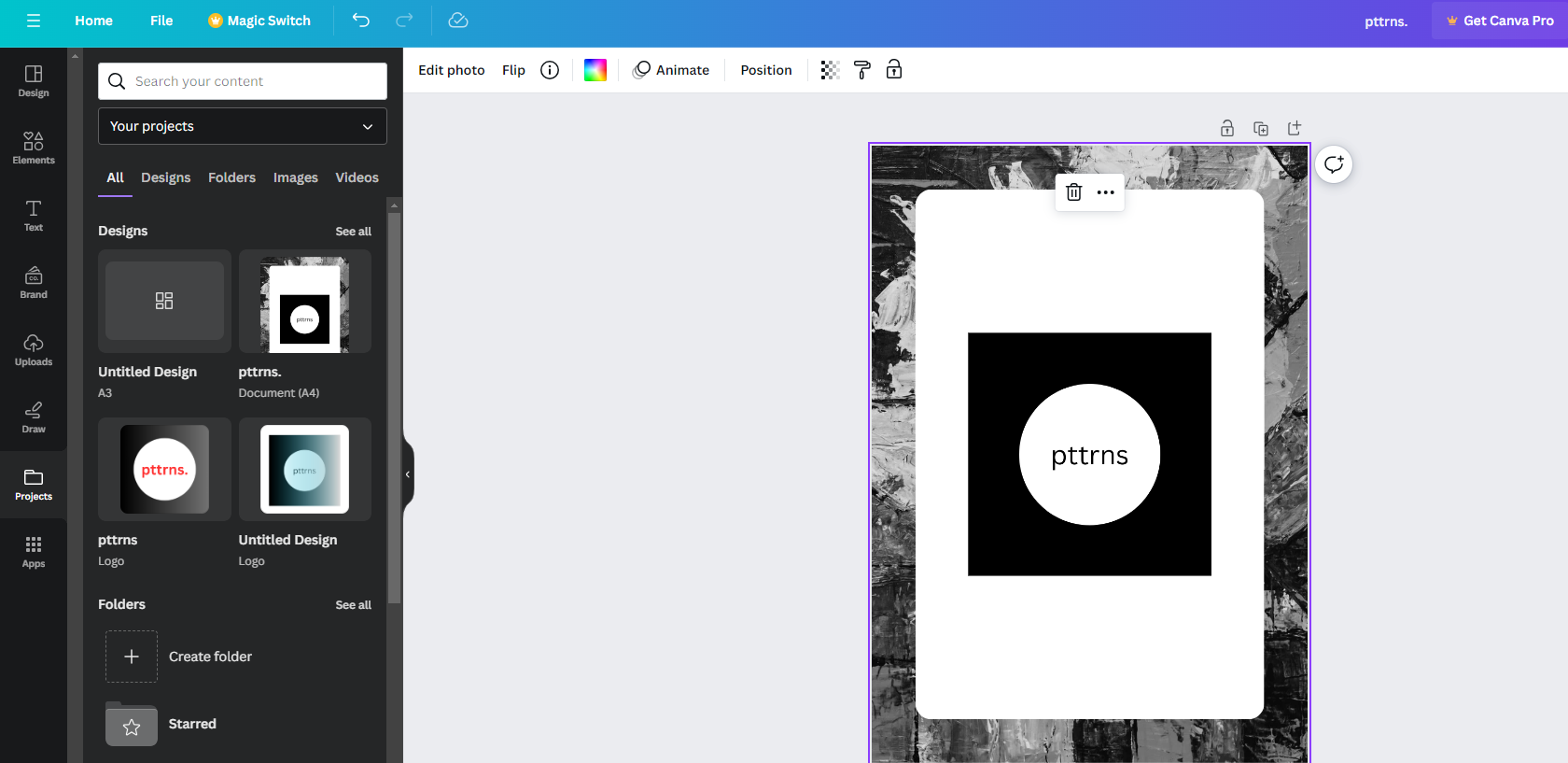This screenshot has width=1568, height=763.
Task: Open the hamburger main menu
Action: tap(34, 21)
